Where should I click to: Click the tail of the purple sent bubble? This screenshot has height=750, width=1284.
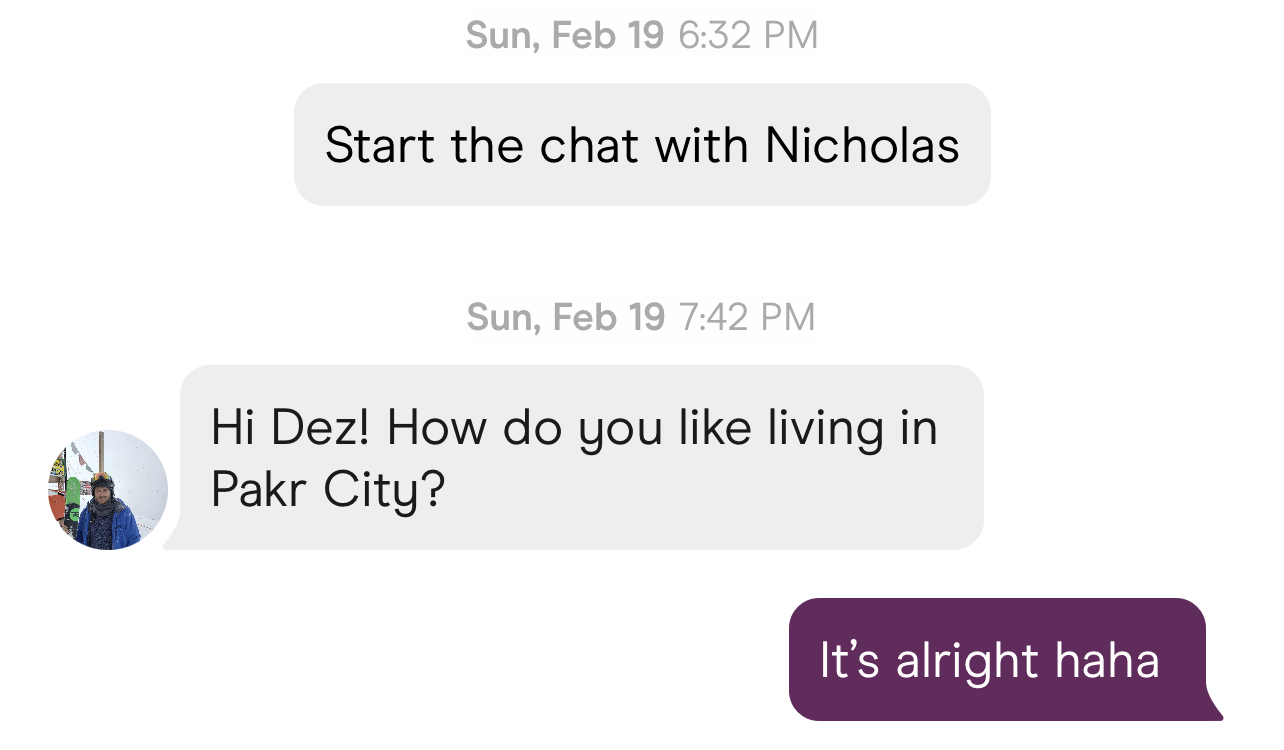(x=1214, y=708)
